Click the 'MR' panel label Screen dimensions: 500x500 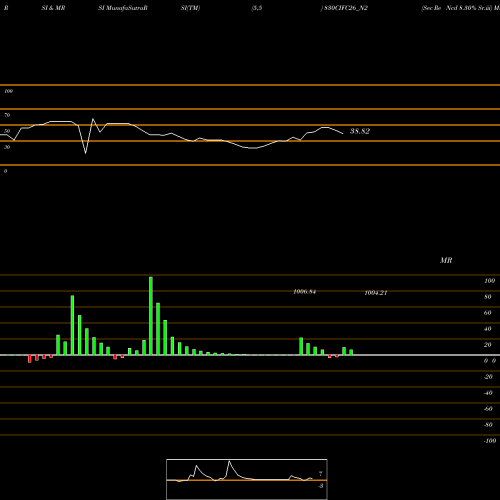tap(446, 260)
